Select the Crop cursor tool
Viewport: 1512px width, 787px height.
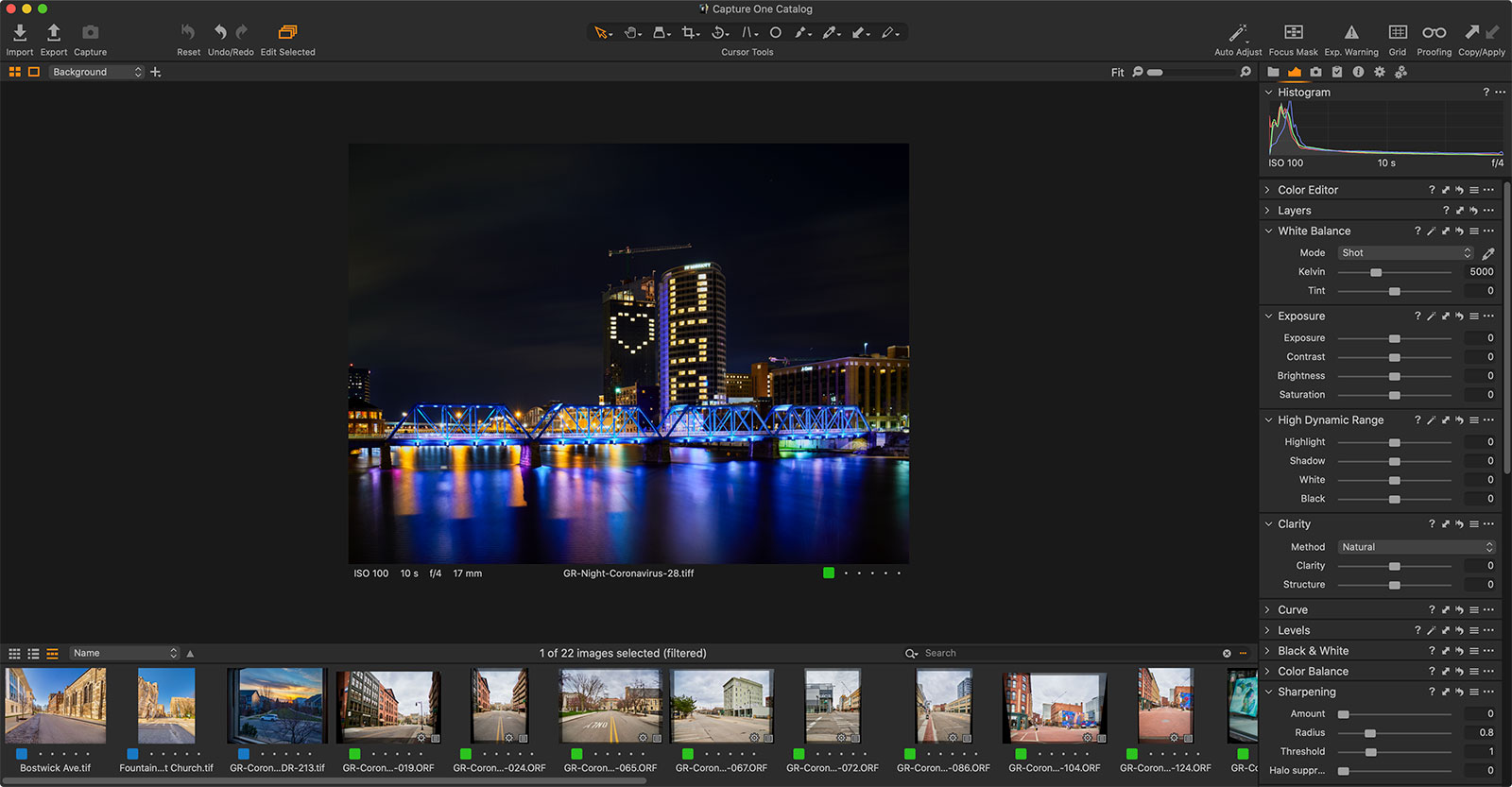coord(690,33)
